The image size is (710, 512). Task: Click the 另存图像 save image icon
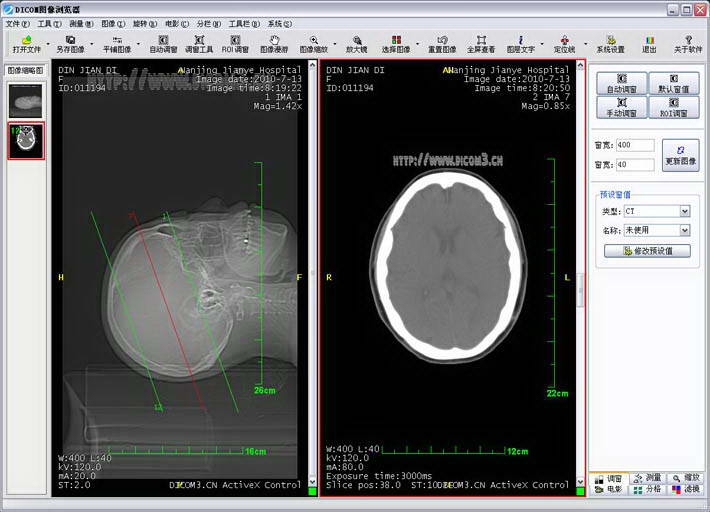[x=70, y=44]
